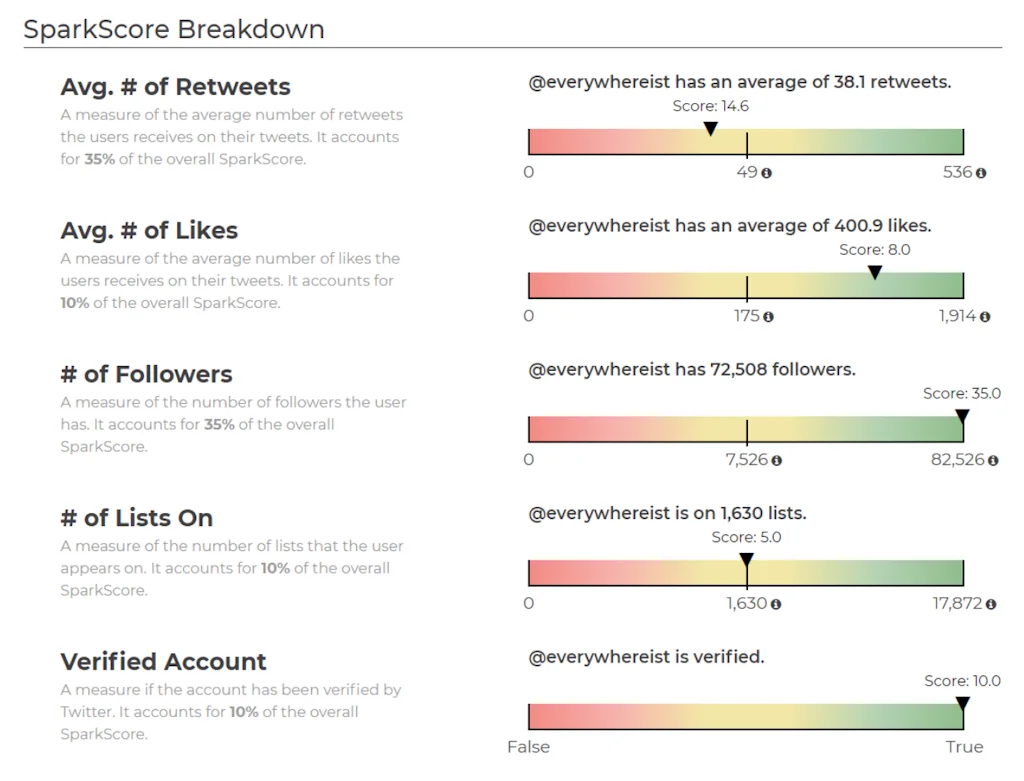Click the verified score 10.0 marker
This screenshot has width=1024, height=781.
pos(962,704)
